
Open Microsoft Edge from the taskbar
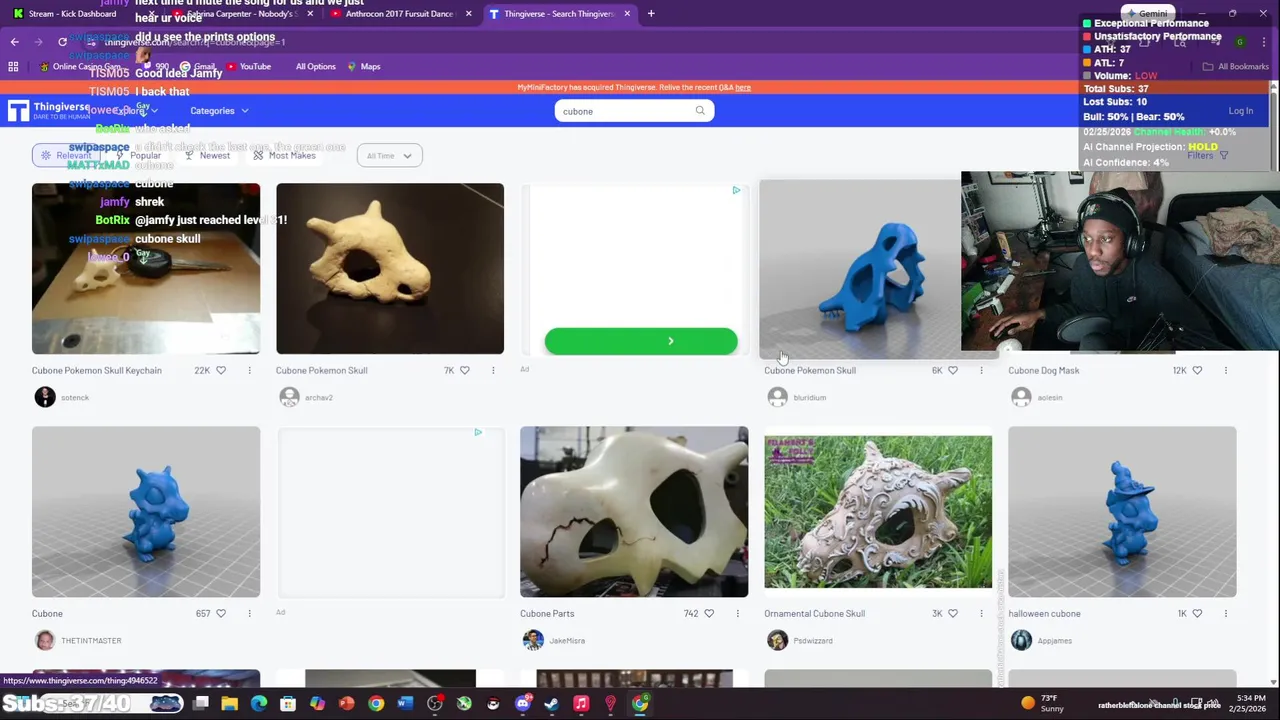point(259,704)
